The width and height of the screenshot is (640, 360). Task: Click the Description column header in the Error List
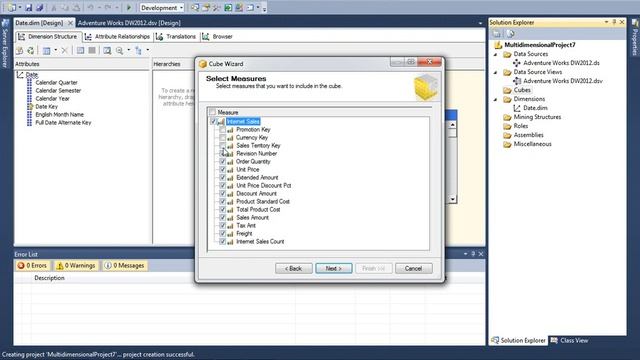pyautogui.click(x=49, y=278)
